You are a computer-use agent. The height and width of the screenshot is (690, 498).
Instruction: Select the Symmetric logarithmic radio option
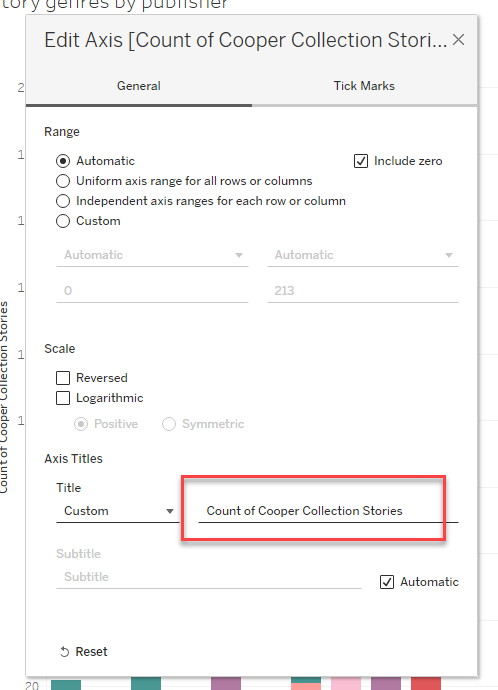[x=169, y=424]
